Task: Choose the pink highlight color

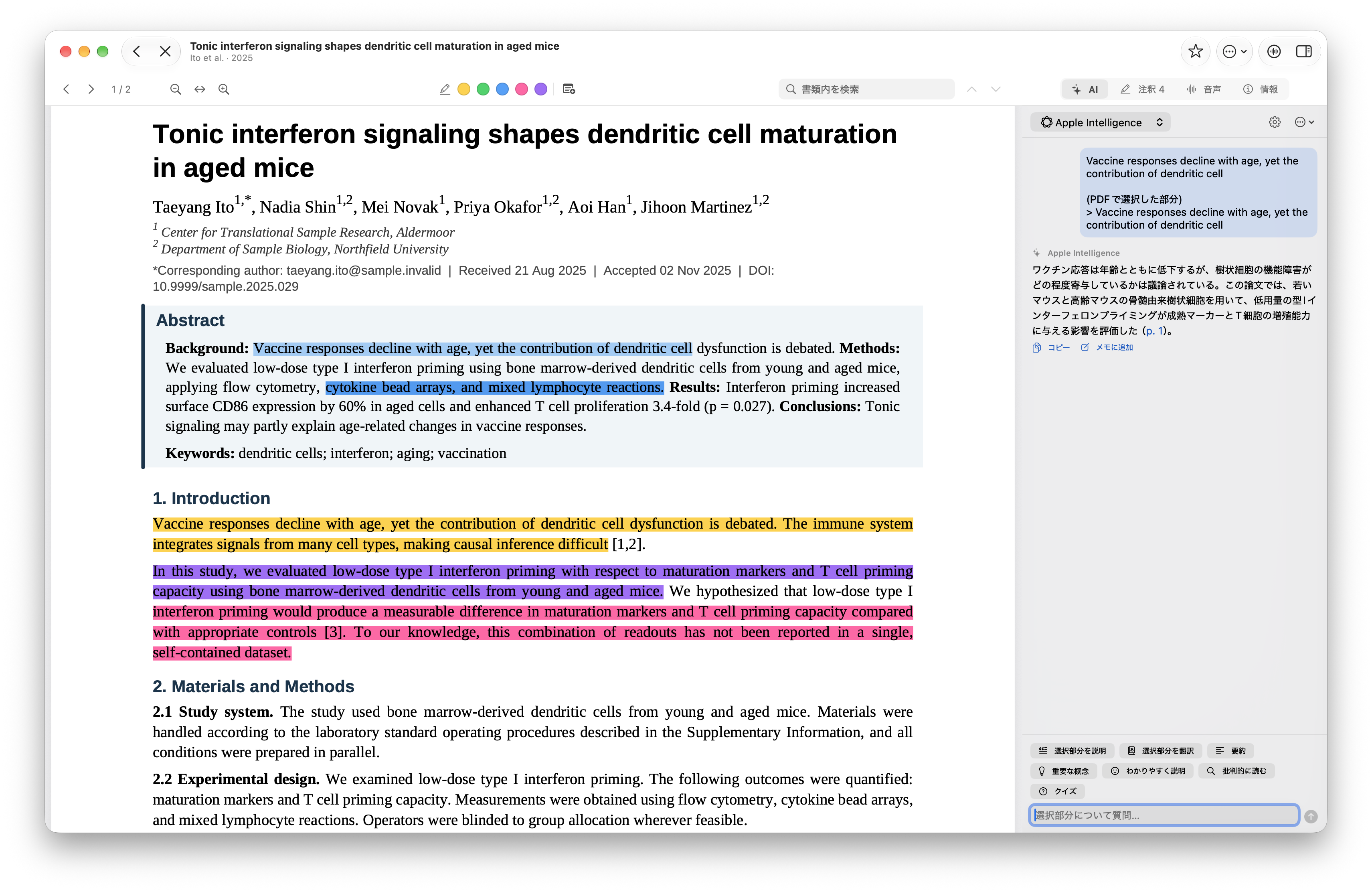Action: tap(521, 89)
